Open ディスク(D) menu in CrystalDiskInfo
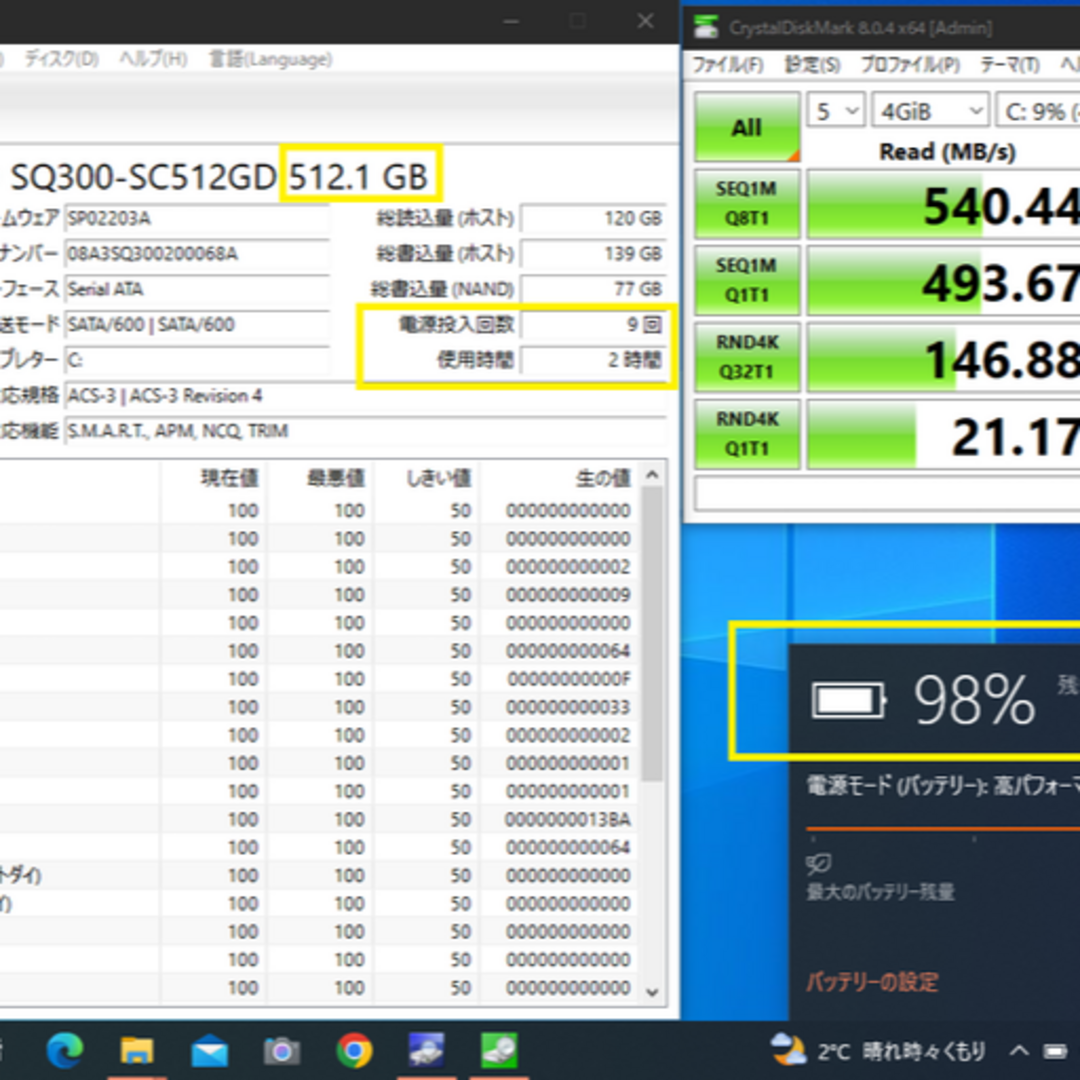Image resolution: width=1080 pixels, height=1080 pixels. click(x=62, y=59)
